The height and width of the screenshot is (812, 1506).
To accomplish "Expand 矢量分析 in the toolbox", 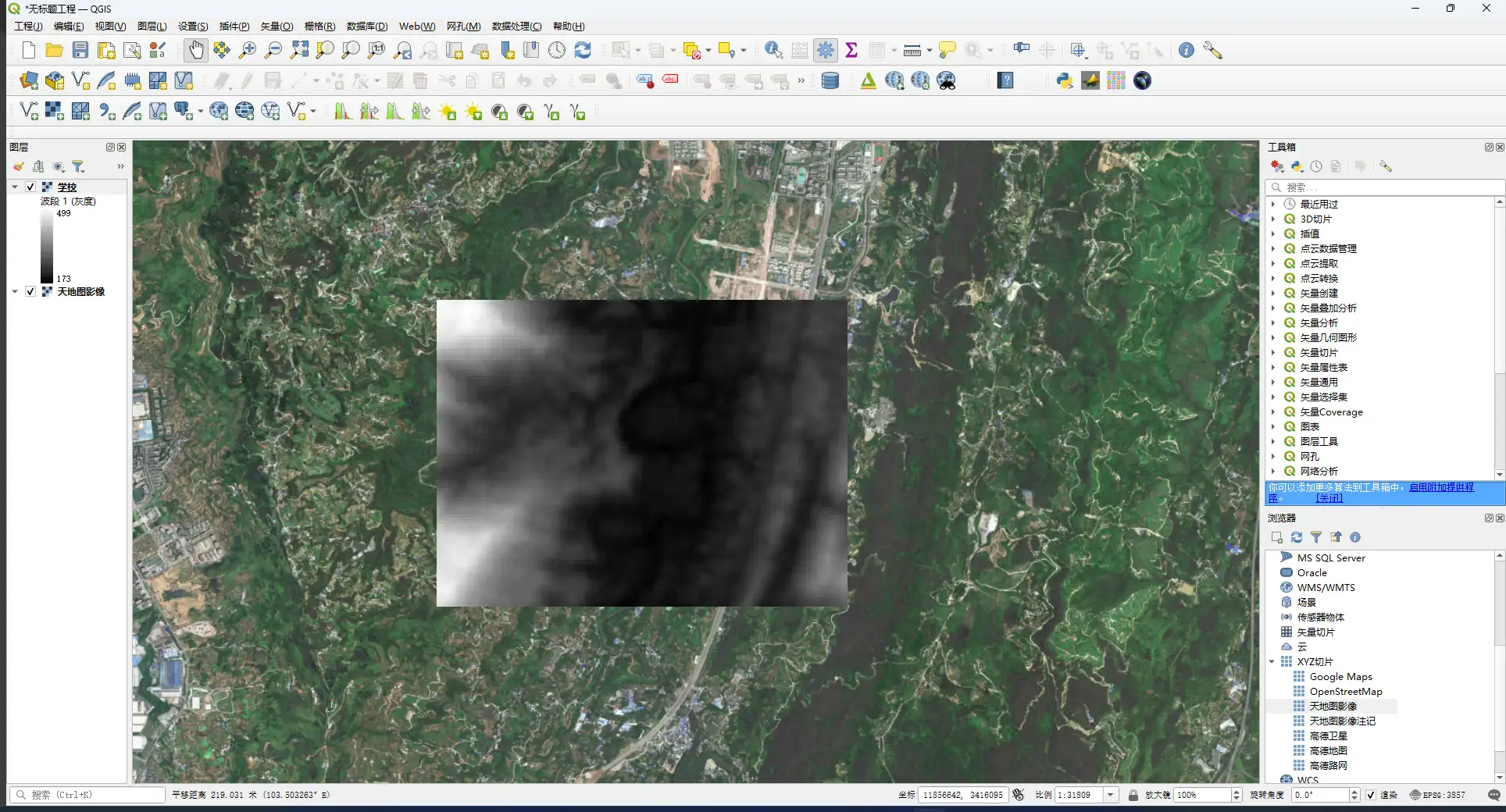I will [1273, 323].
